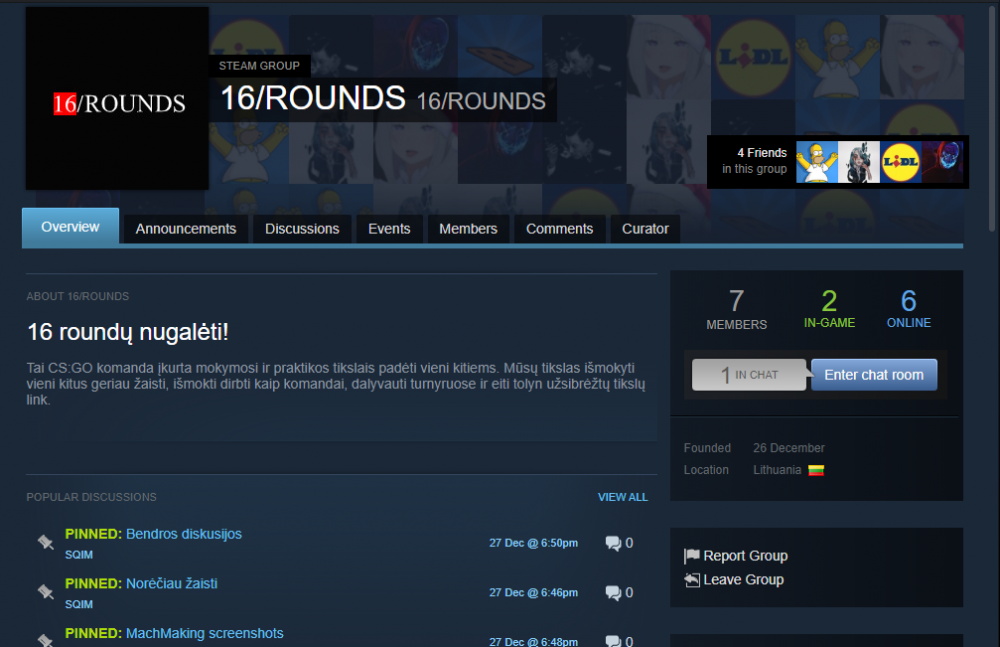
Task: View the 6 ONLINE members count
Action: [909, 309]
